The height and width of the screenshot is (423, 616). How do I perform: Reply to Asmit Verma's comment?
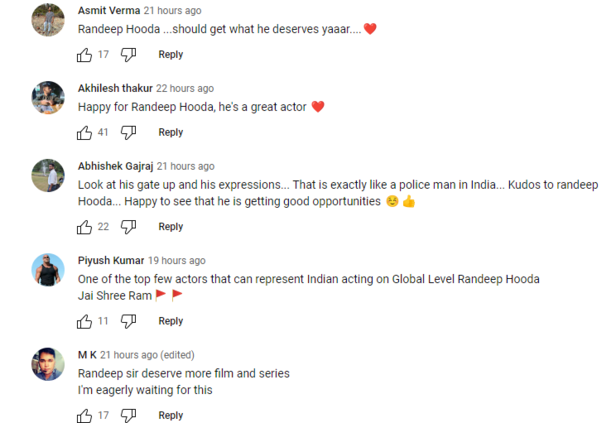pos(170,55)
